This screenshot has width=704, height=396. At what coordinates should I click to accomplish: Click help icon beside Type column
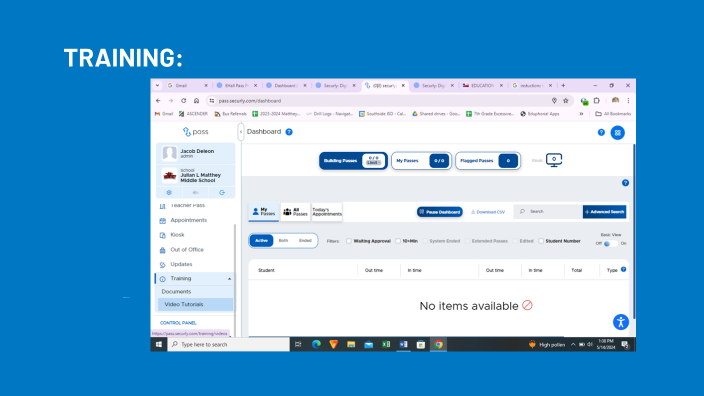[x=623, y=269]
